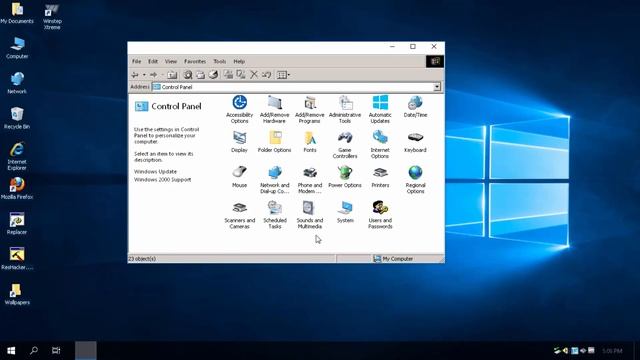Open the View menu
The height and width of the screenshot is (360, 640).
click(171, 61)
